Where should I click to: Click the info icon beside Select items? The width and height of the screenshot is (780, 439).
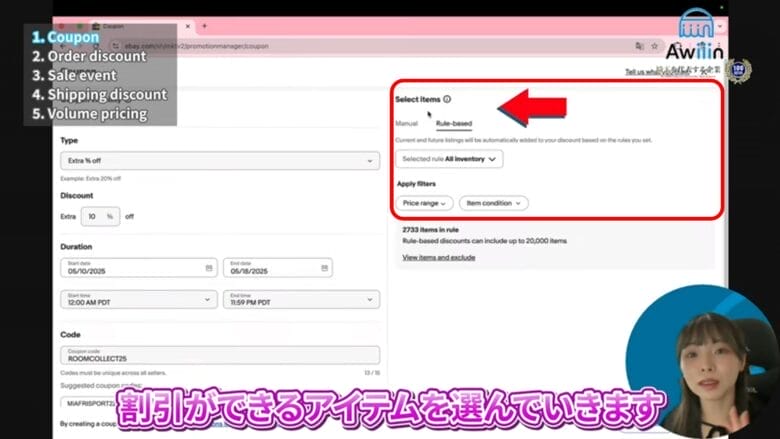coord(447,99)
